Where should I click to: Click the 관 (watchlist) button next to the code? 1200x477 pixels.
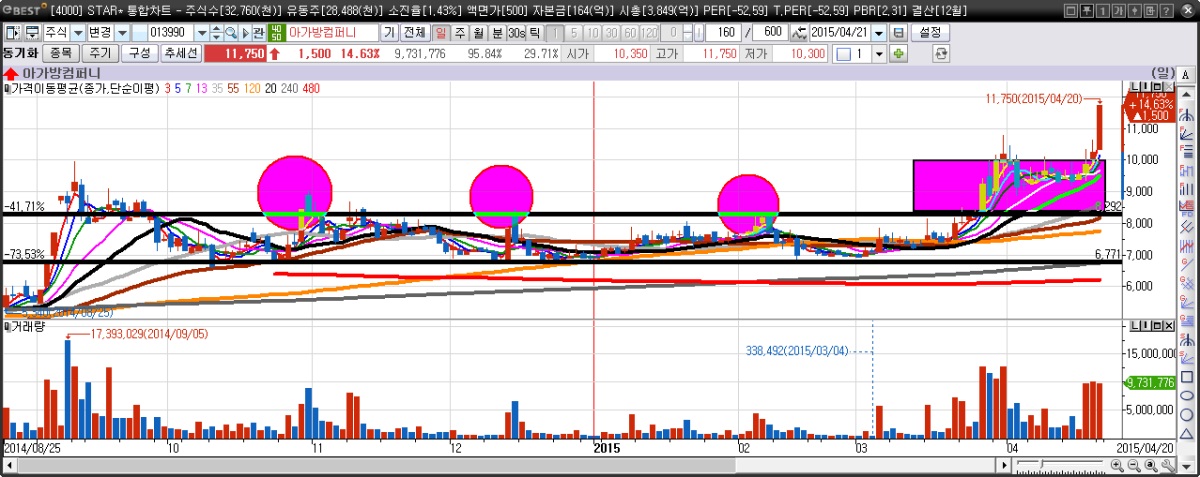click(x=258, y=32)
